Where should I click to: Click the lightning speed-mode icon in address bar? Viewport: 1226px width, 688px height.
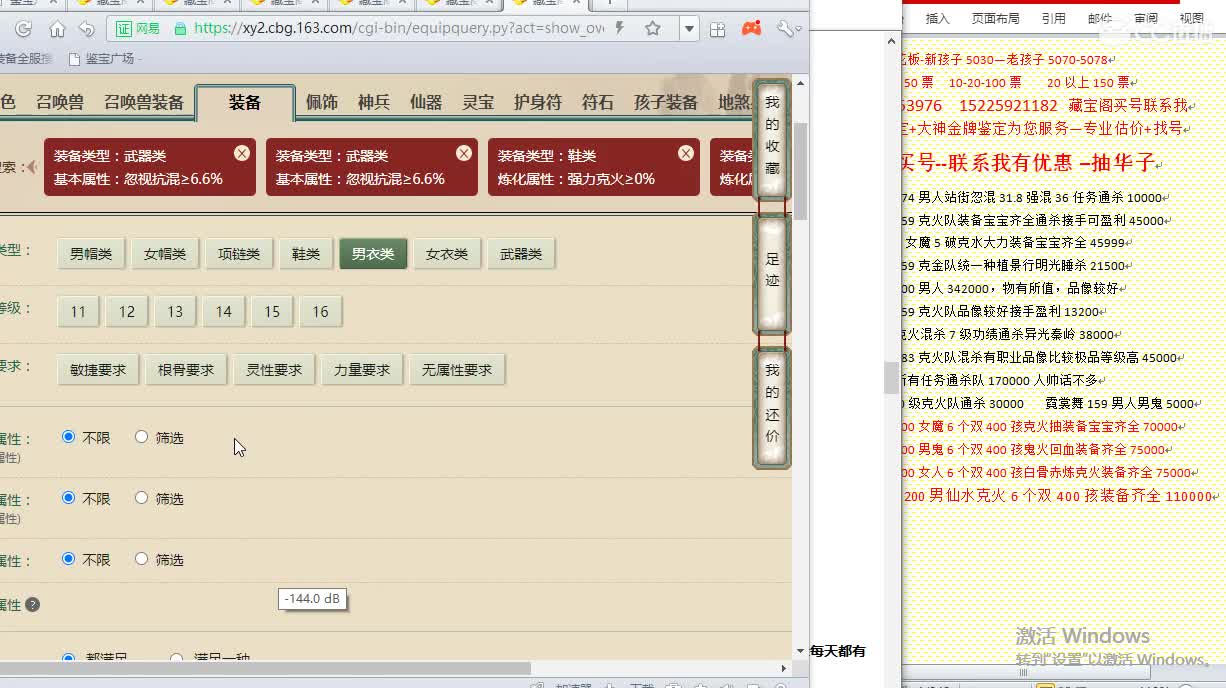click(x=620, y=28)
